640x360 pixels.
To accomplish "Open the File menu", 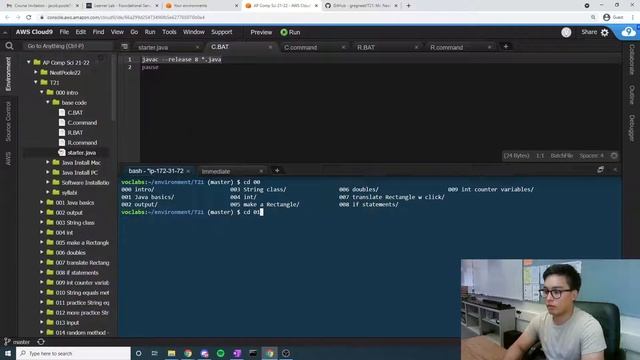I will (64, 32).
